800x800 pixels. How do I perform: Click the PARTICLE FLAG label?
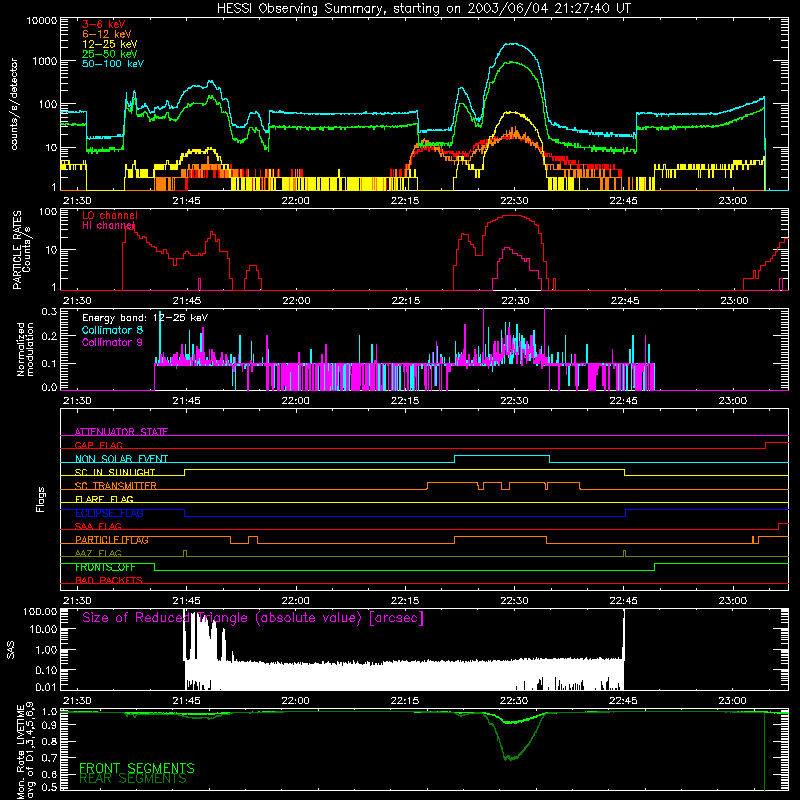tap(112, 540)
